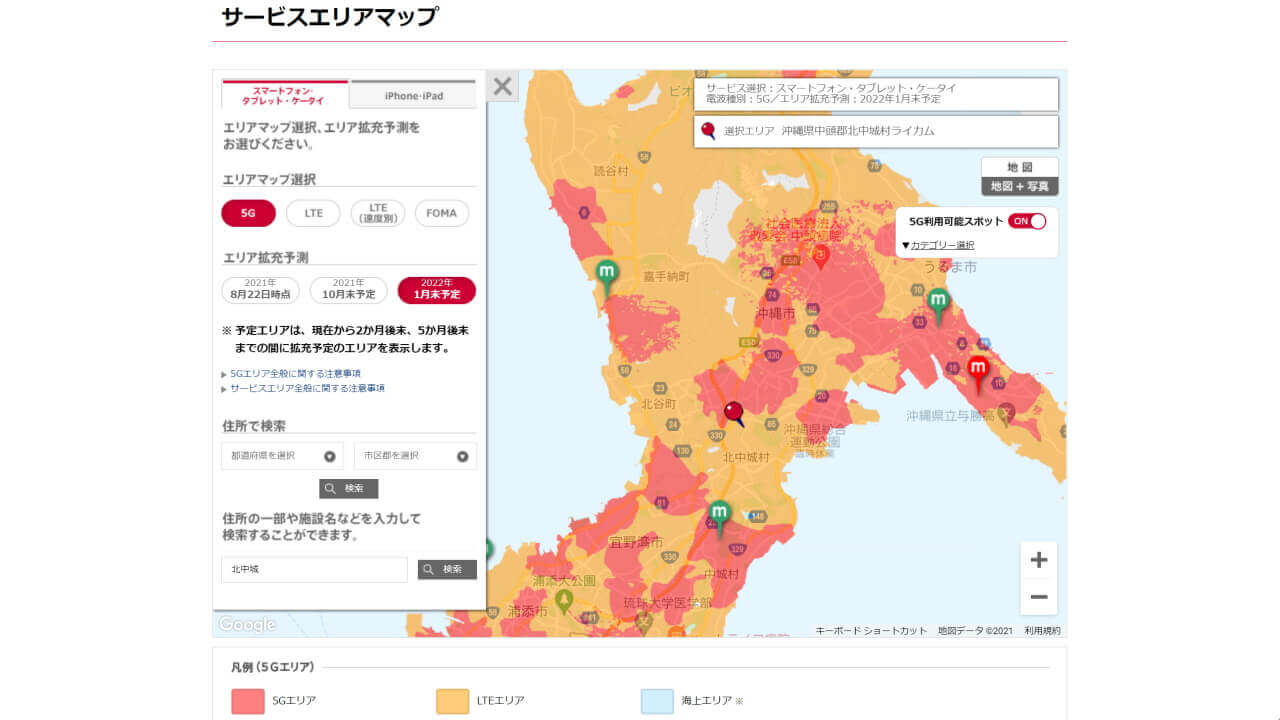Open the 5Gエリア全般に関する注意事項 link
The height and width of the screenshot is (720, 1280).
296,372
